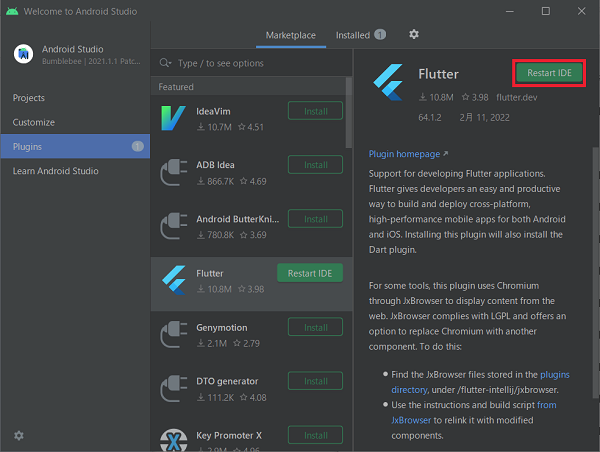Open the bottom-left options gear
The height and width of the screenshot is (452, 600).
point(19,436)
